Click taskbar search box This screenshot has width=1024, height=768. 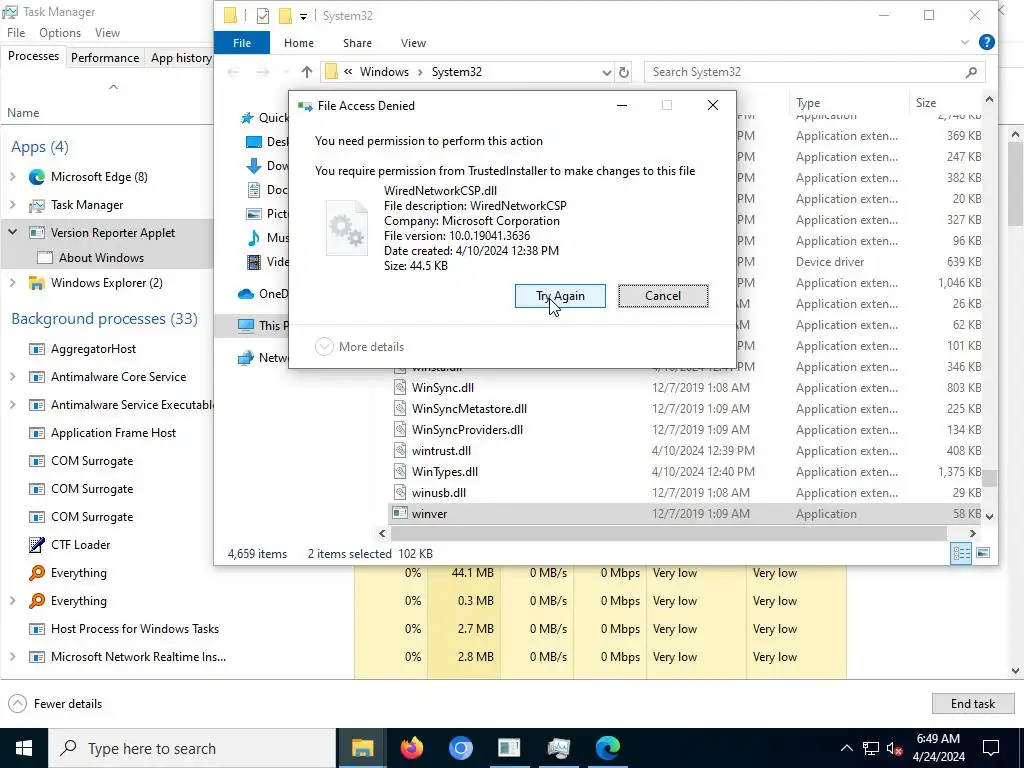192,748
